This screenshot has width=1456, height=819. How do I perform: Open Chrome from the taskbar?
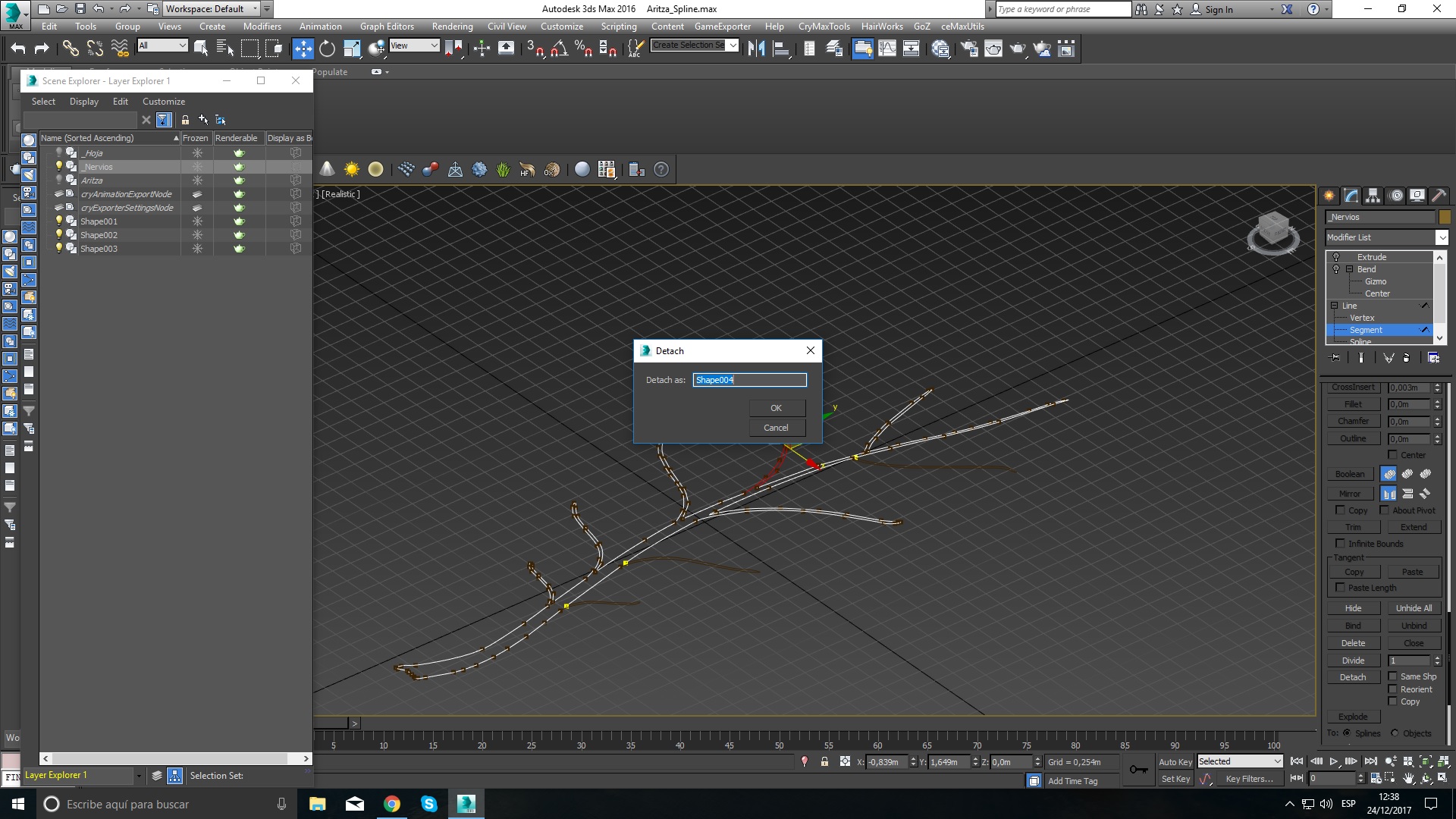(x=392, y=804)
